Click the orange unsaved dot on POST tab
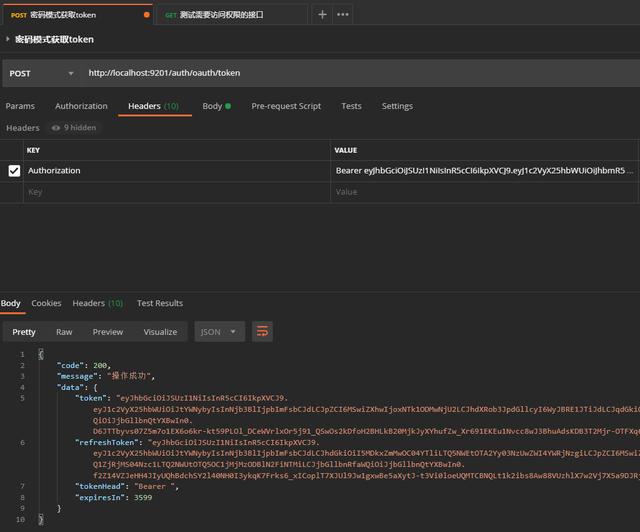This screenshot has width=640, height=532. pos(147,15)
